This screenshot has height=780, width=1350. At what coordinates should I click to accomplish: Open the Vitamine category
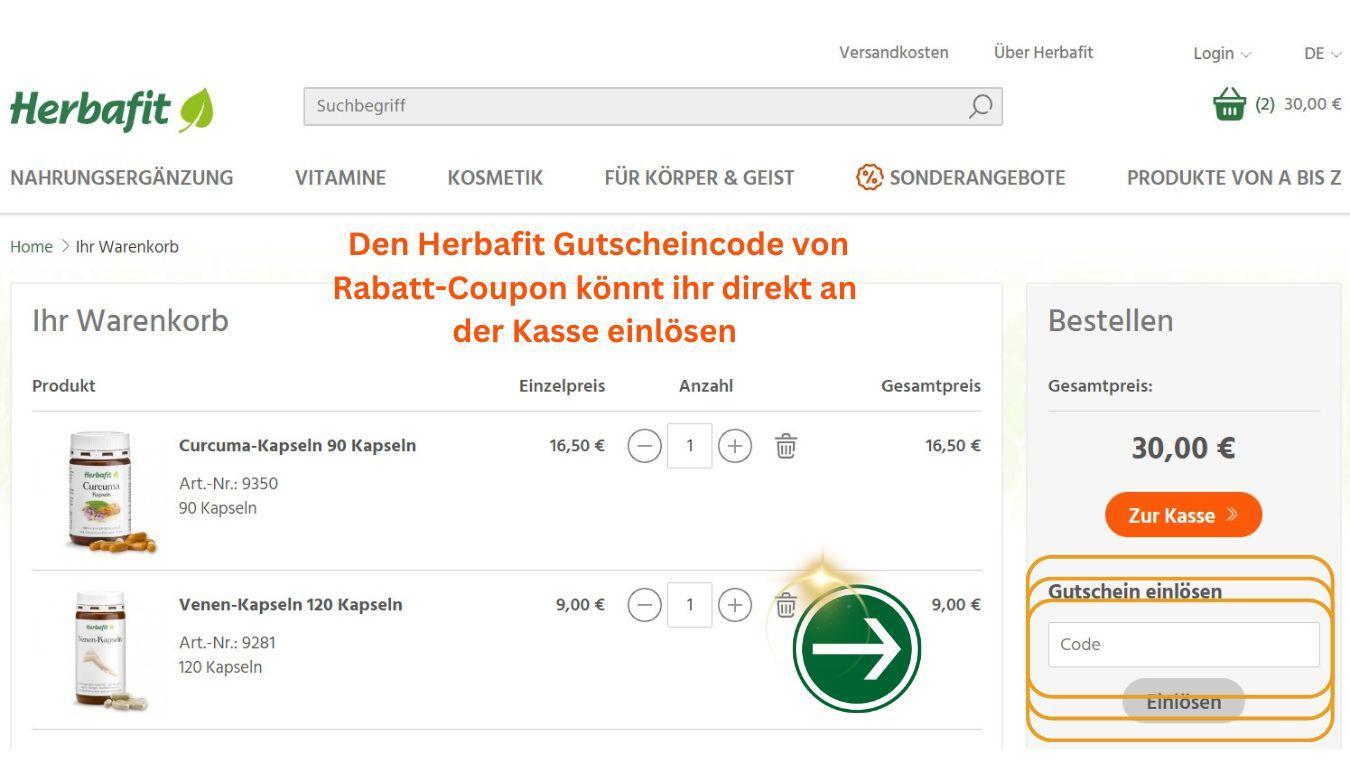[x=340, y=178]
